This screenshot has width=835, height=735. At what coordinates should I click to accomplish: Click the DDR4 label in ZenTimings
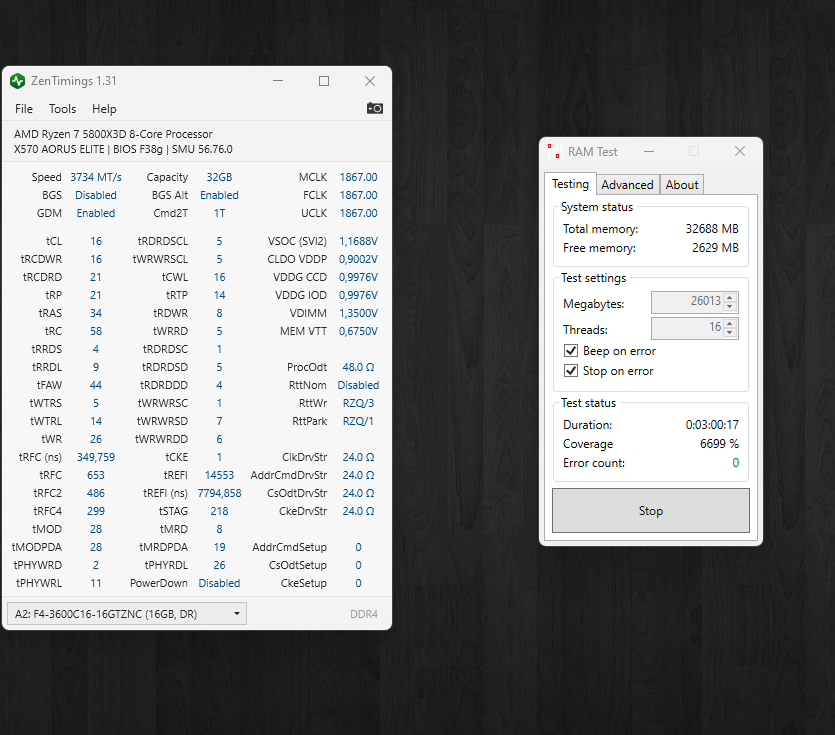coord(364,614)
